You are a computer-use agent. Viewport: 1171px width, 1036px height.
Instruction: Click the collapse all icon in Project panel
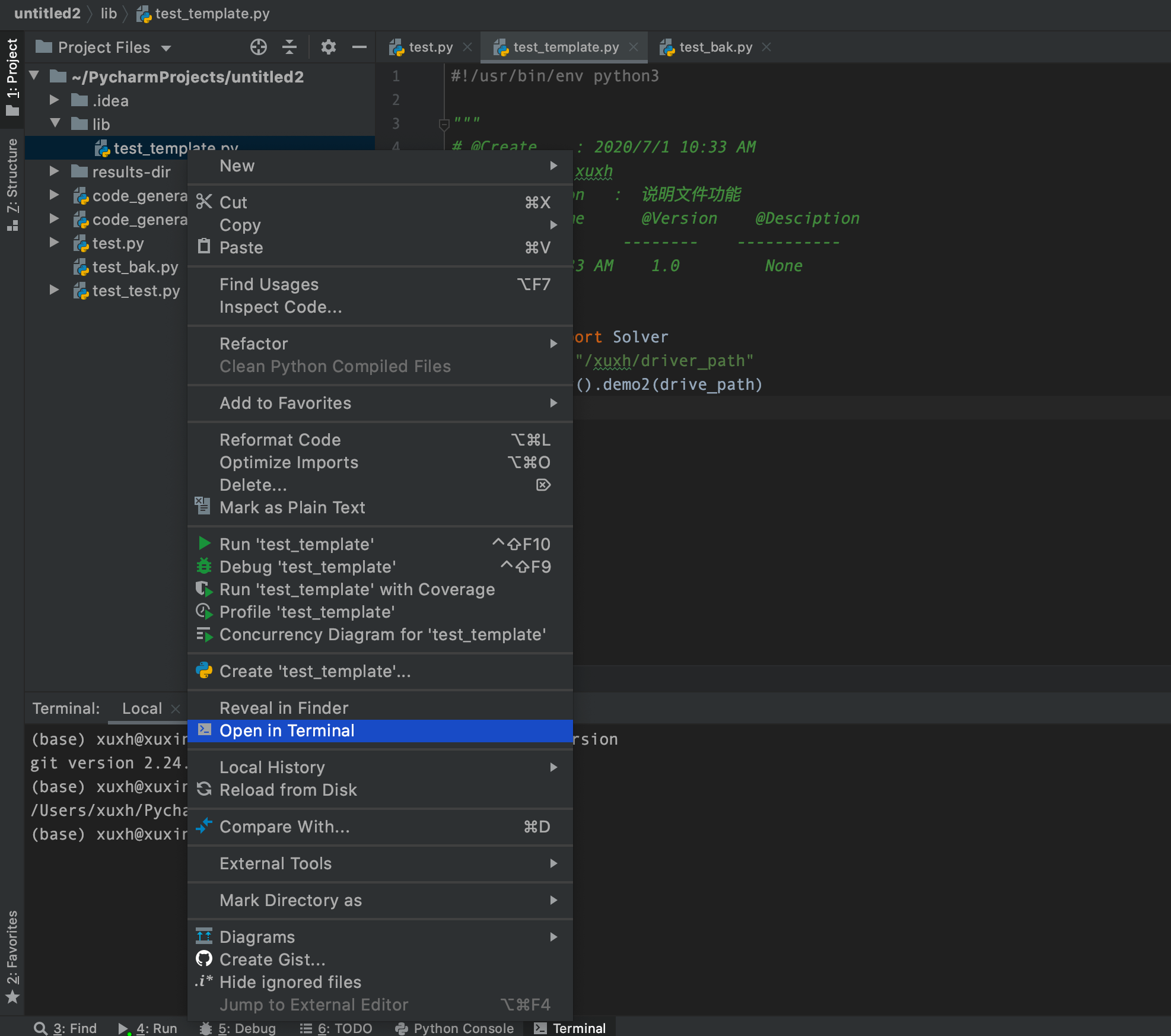click(289, 47)
